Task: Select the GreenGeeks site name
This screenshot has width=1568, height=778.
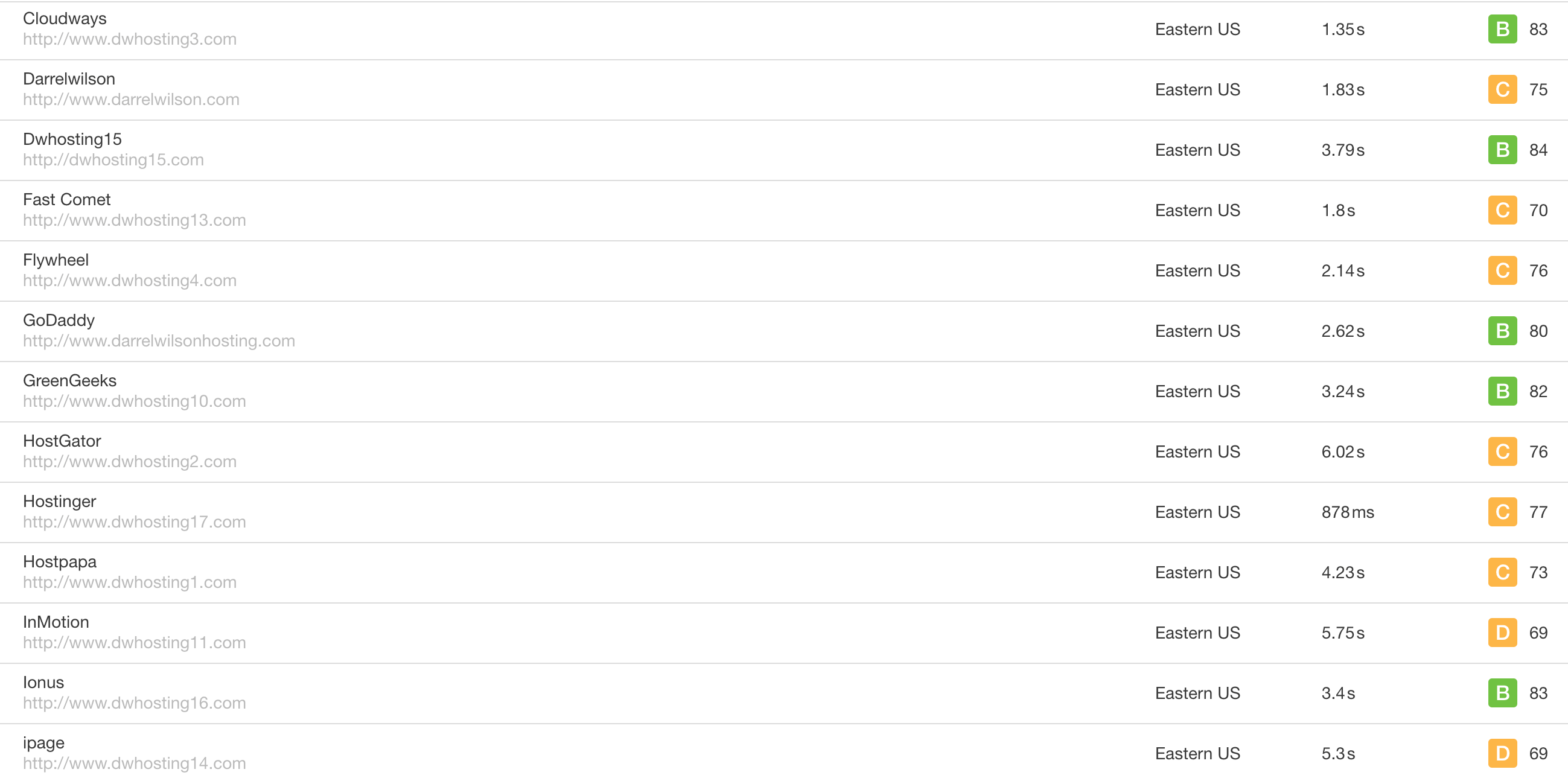Action: (69, 380)
